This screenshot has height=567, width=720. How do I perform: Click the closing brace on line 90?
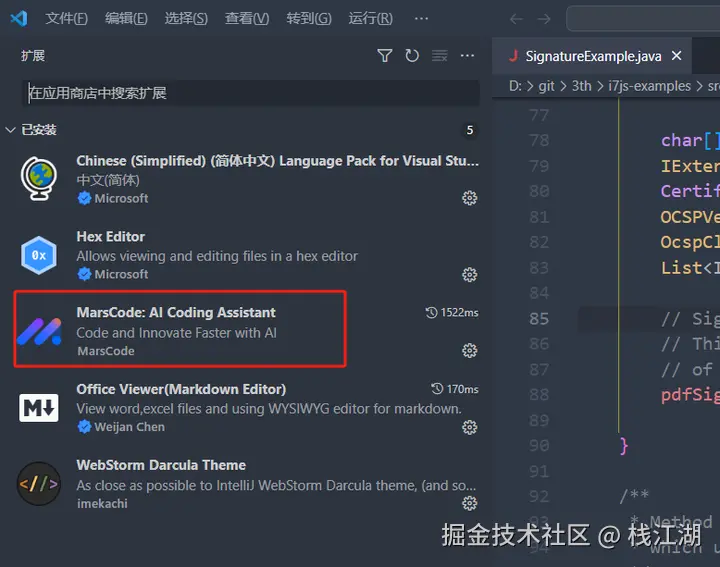coord(624,446)
